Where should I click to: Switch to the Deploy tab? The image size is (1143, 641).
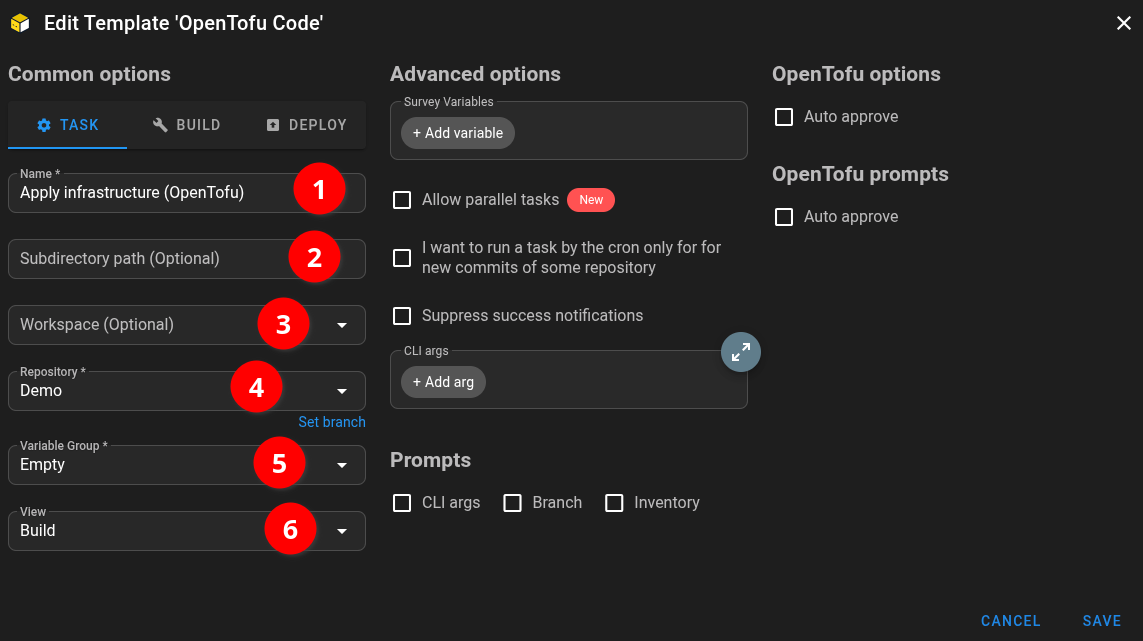click(306, 125)
